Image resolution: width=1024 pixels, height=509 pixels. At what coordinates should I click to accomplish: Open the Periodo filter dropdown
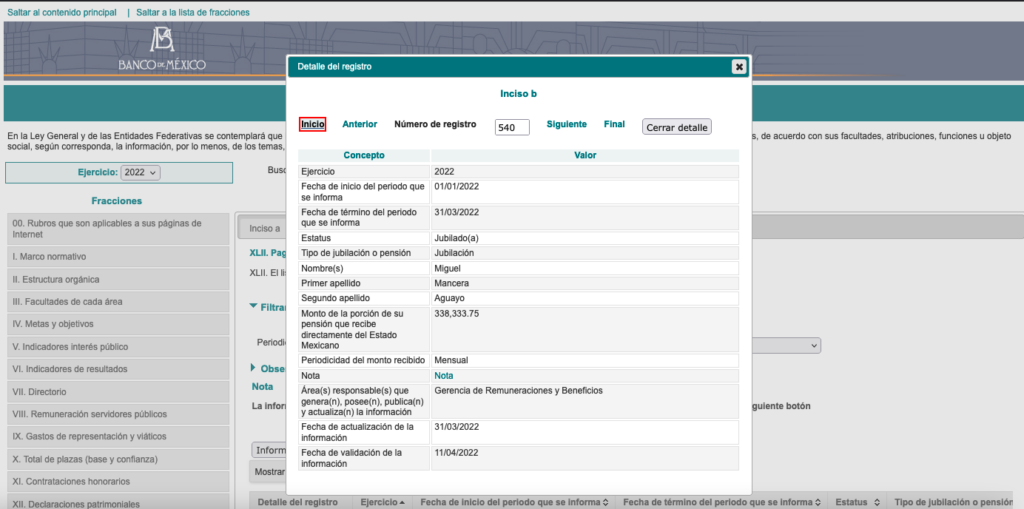point(786,345)
